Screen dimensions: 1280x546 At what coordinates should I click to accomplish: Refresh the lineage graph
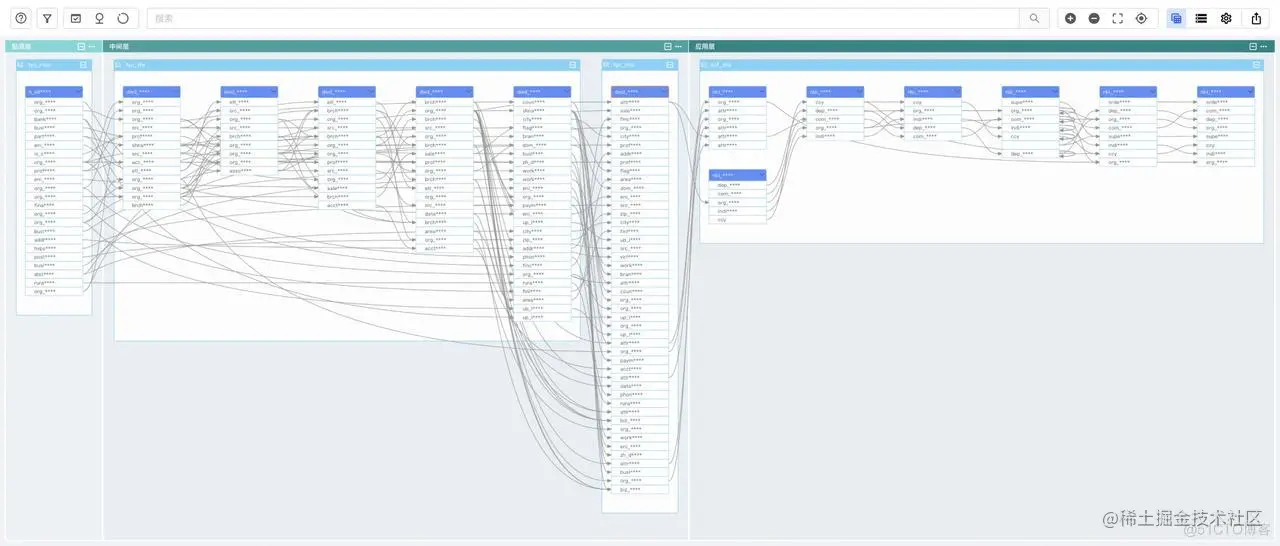pyautogui.click(x=123, y=18)
